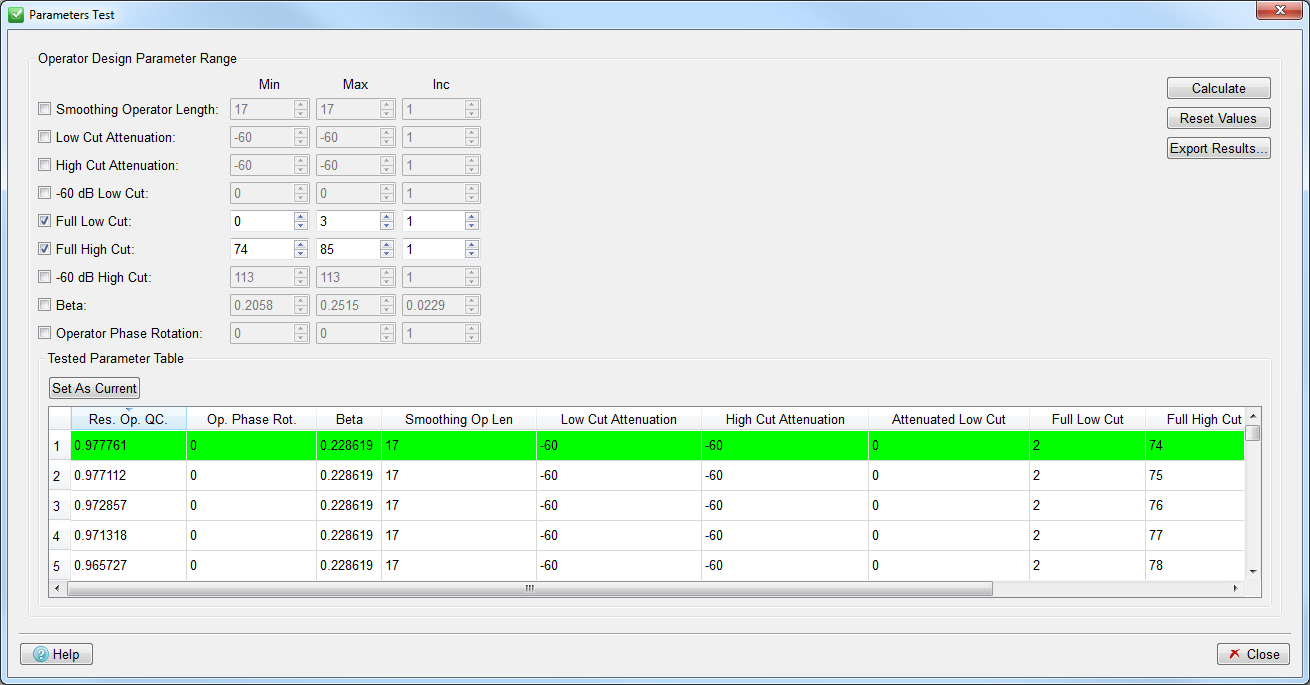Click the horizontal scrollbar thumb
The width and height of the screenshot is (1310, 685).
coord(530,589)
